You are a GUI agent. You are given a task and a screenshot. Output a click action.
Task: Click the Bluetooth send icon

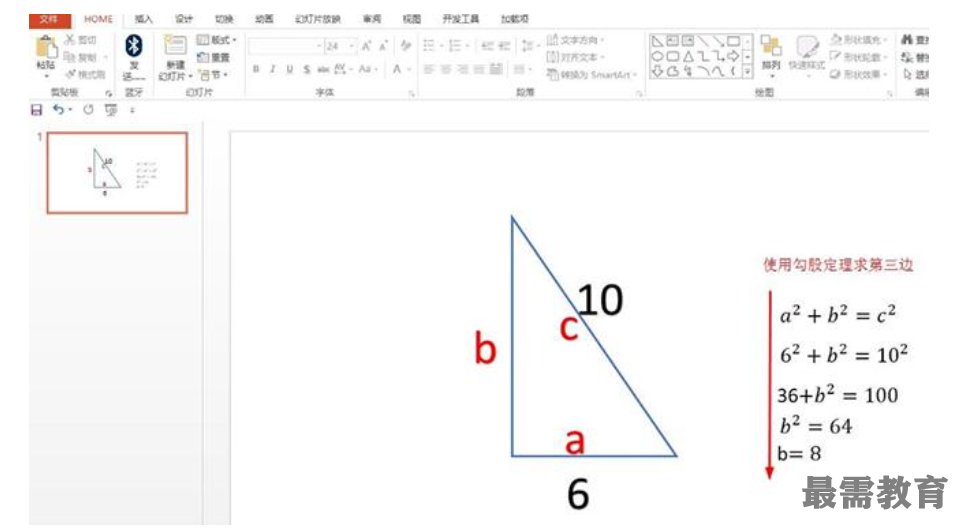pyautogui.click(x=133, y=46)
